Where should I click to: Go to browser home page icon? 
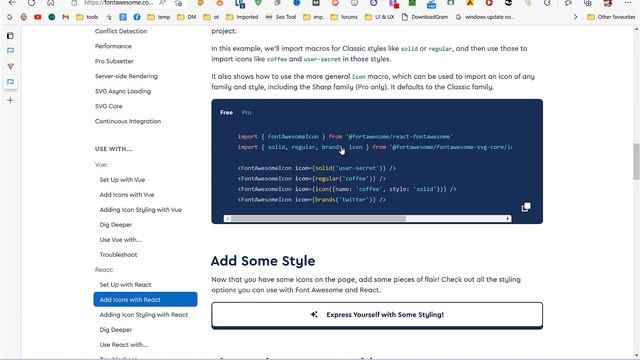(x=51, y=2)
